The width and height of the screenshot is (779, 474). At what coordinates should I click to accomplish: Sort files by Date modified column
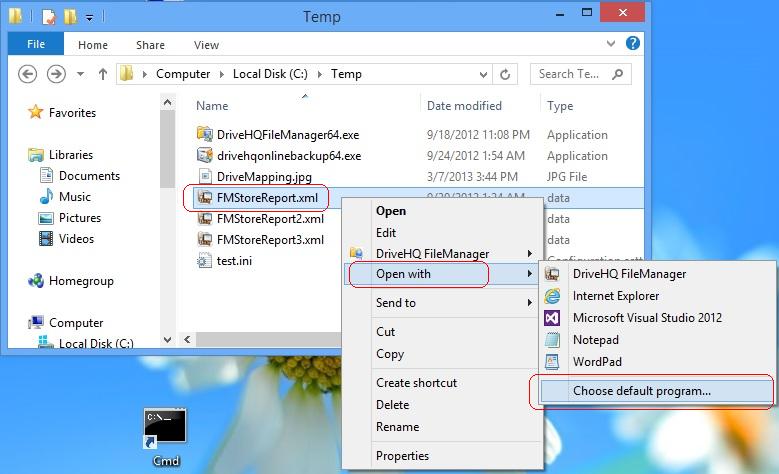pyautogui.click(x=464, y=106)
